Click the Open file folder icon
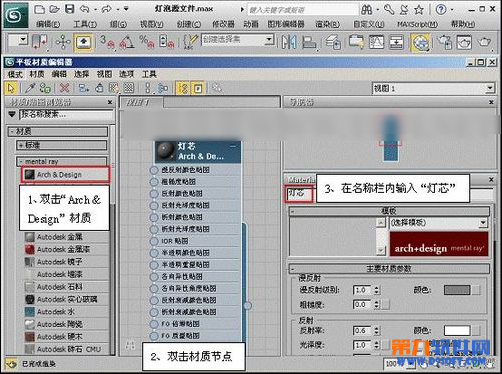Screen dimensions: 502x374 (x=54, y=9)
